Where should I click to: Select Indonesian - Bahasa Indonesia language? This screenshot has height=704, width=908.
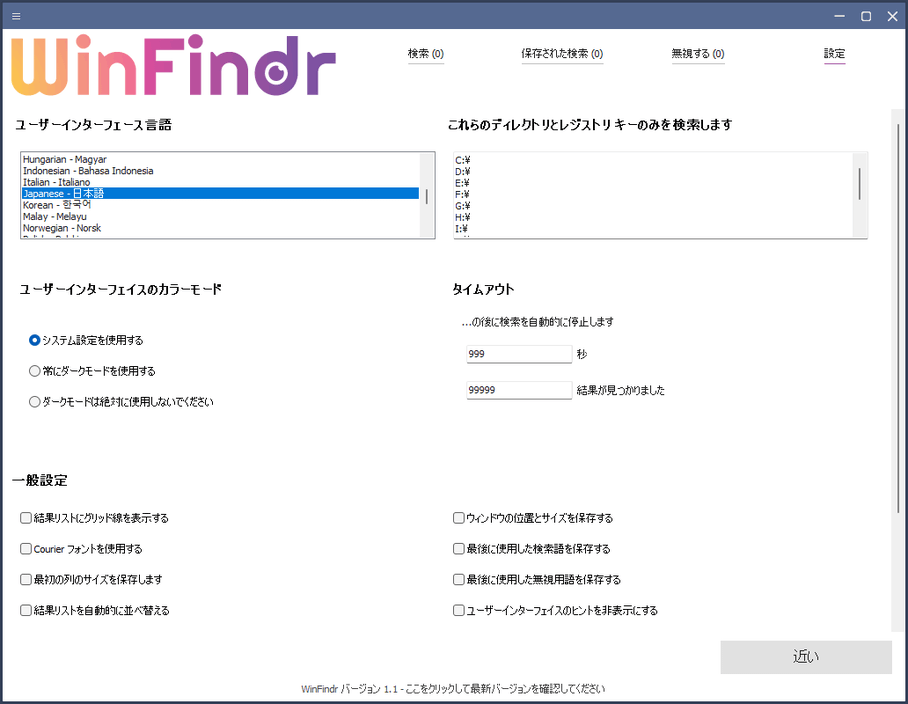click(x=220, y=171)
